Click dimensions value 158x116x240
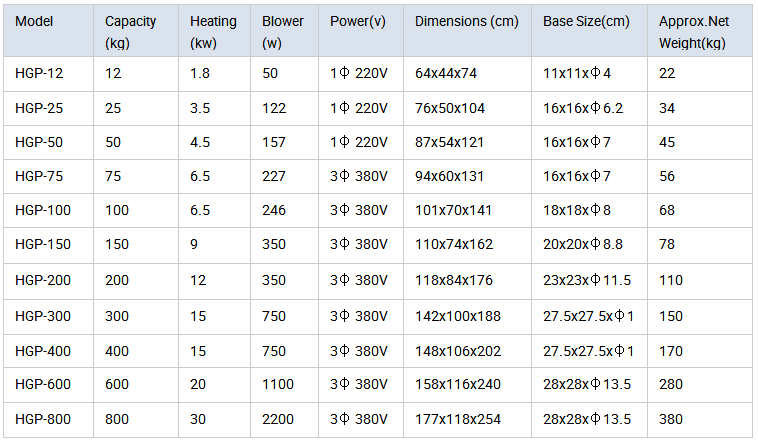 coord(458,384)
